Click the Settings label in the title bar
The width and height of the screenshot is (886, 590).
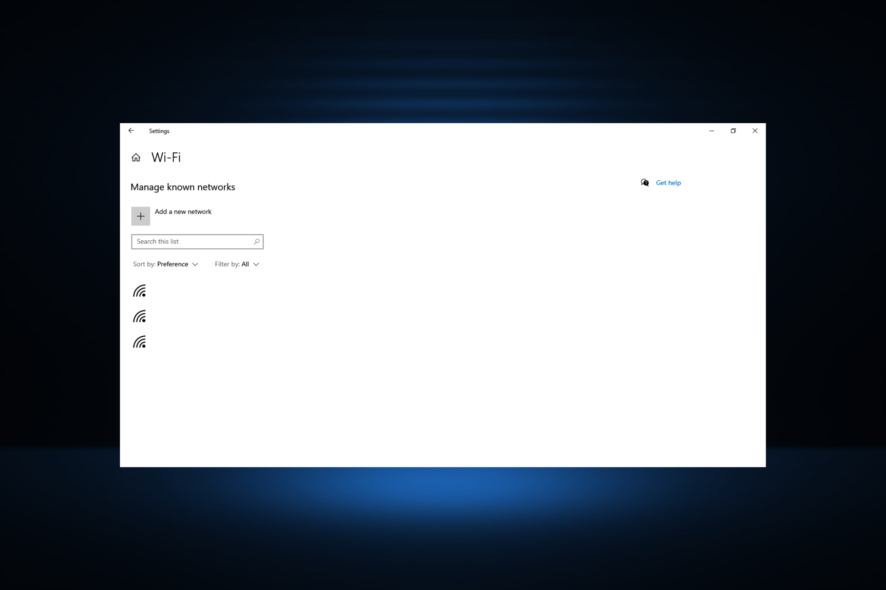click(159, 130)
